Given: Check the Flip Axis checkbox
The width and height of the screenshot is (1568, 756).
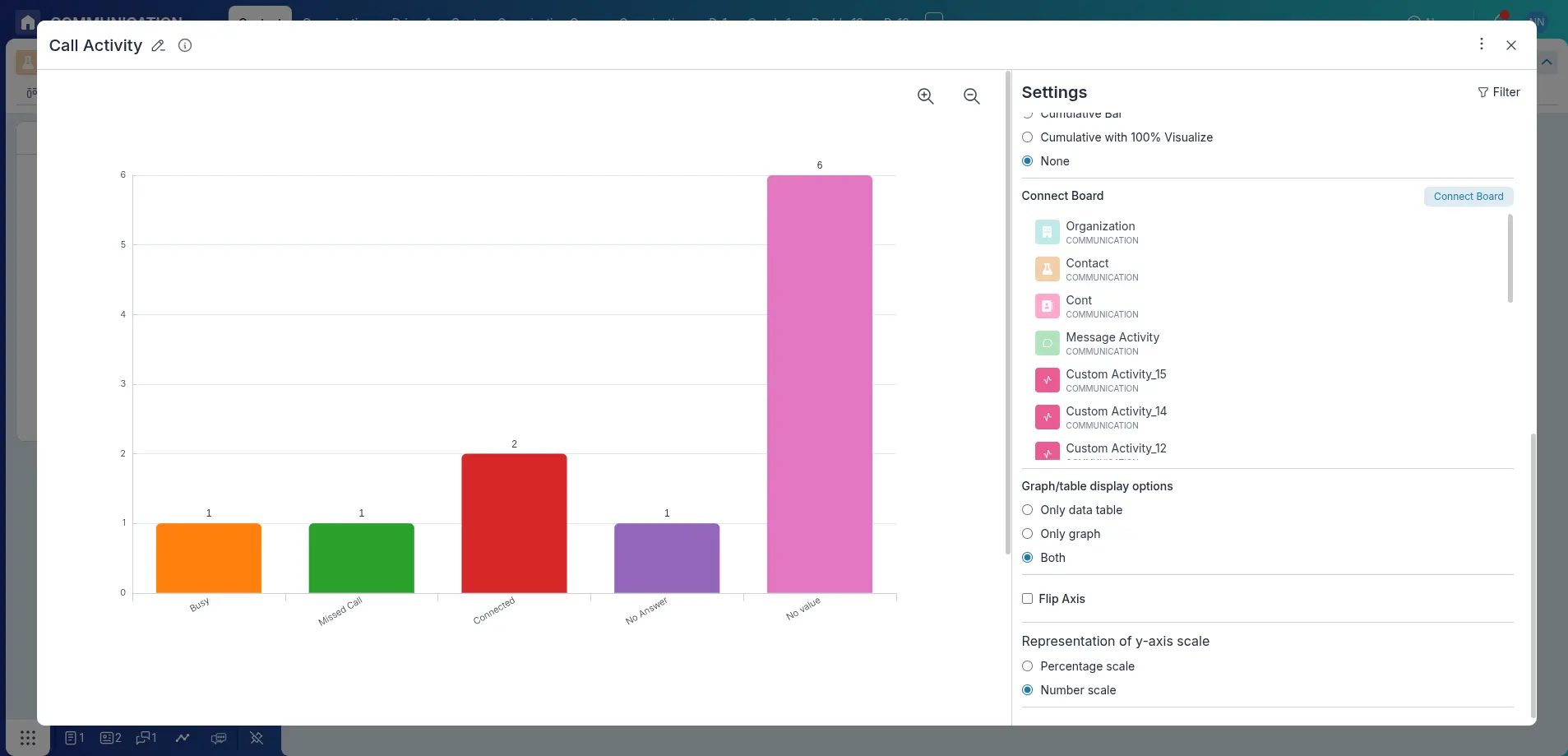Looking at the screenshot, I should [x=1028, y=599].
